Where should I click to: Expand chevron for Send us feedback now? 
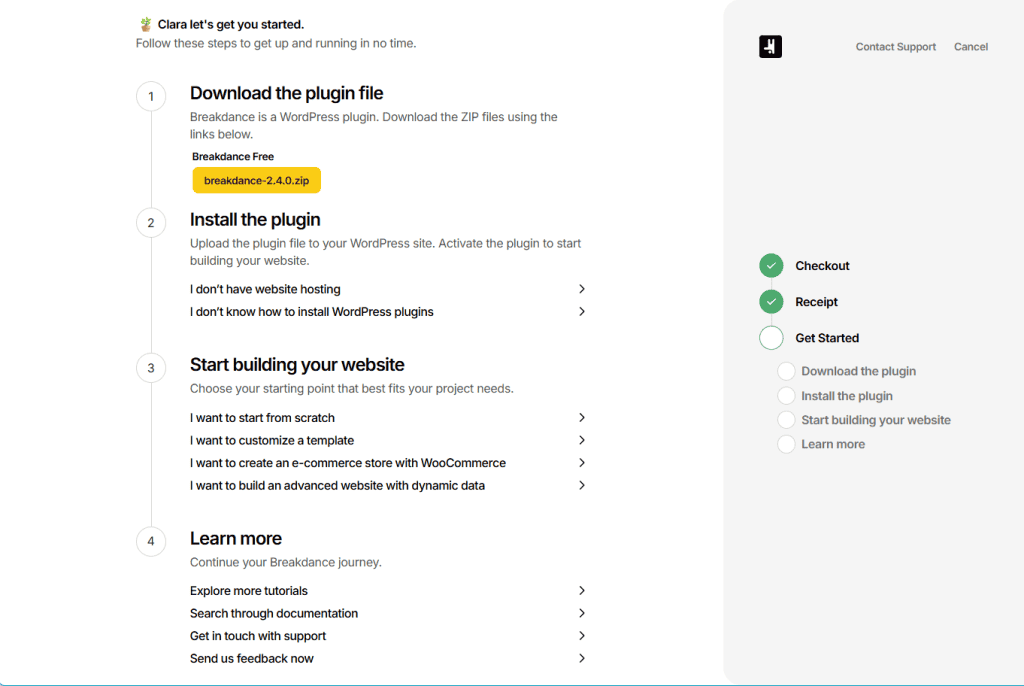pyautogui.click(x=581, y=659)
